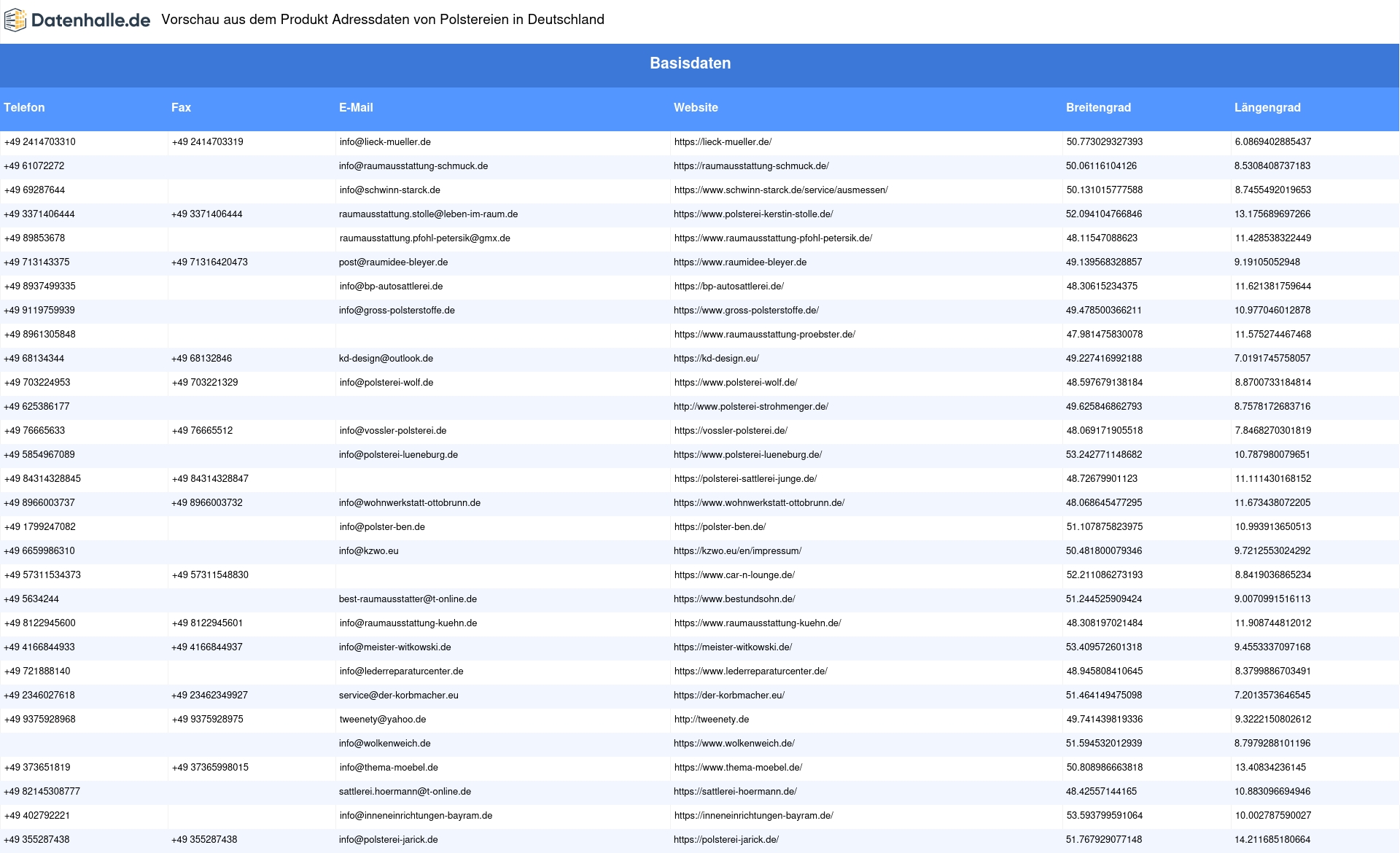Open website polsterei-sattlerei-junge.de
This screenshot has height=853, width=1400.
coord(745,479)
